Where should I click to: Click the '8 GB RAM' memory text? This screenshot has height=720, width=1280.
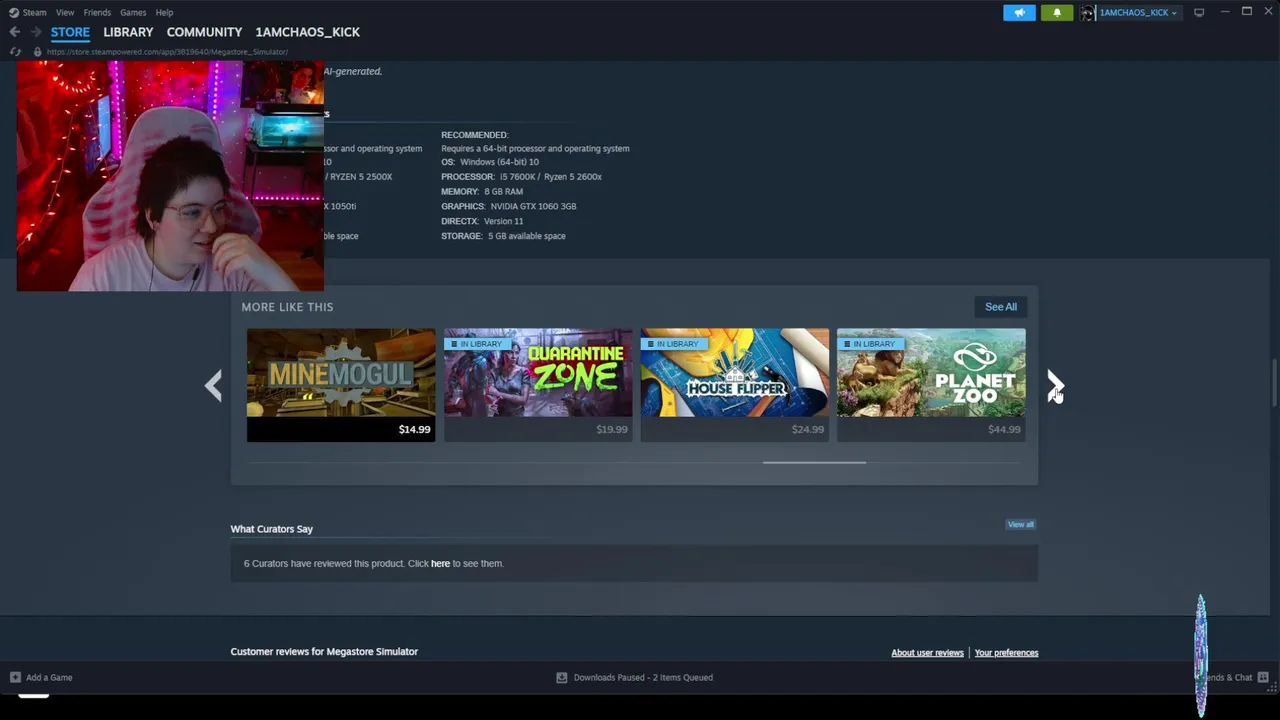coord(503,192)
